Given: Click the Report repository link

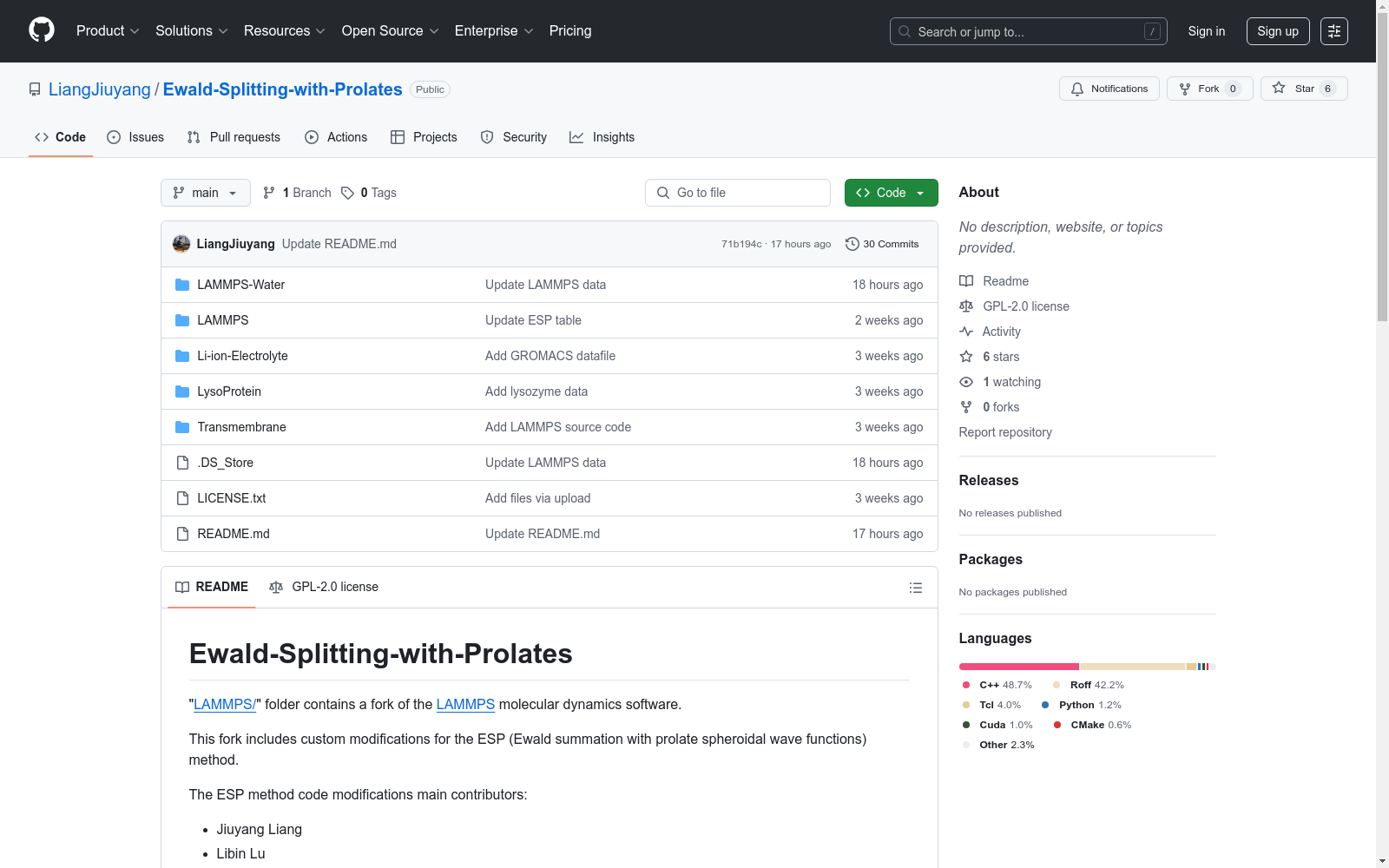Looking at the screenshot, I should (x=1005, y=432).
